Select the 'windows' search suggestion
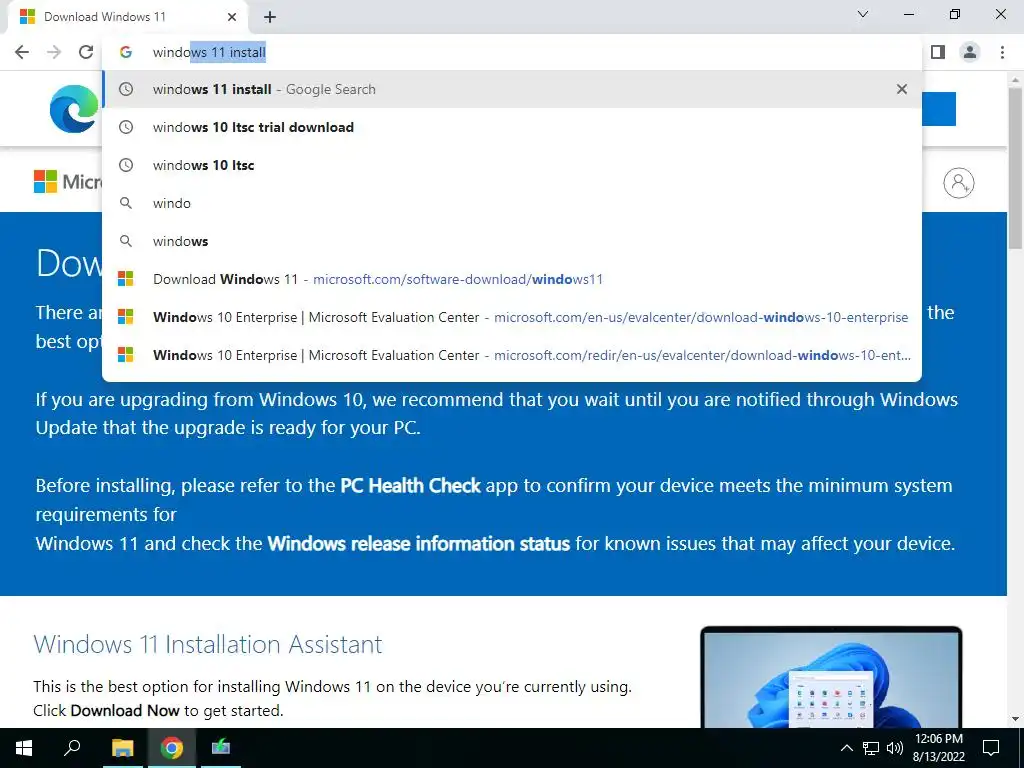Screen dimensions: 1024x768 click(x=512, y=241)
